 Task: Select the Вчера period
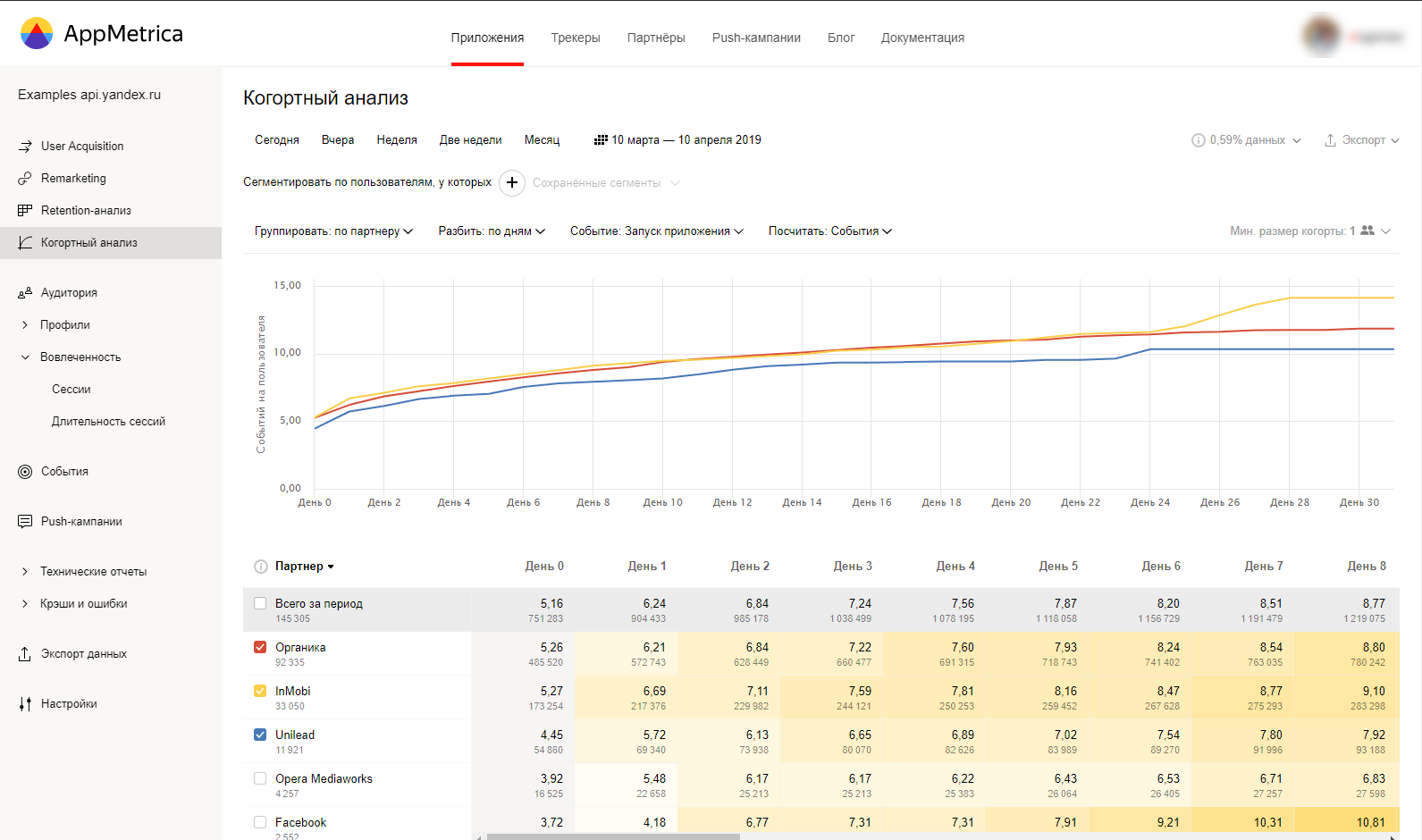tap(338, 140)
